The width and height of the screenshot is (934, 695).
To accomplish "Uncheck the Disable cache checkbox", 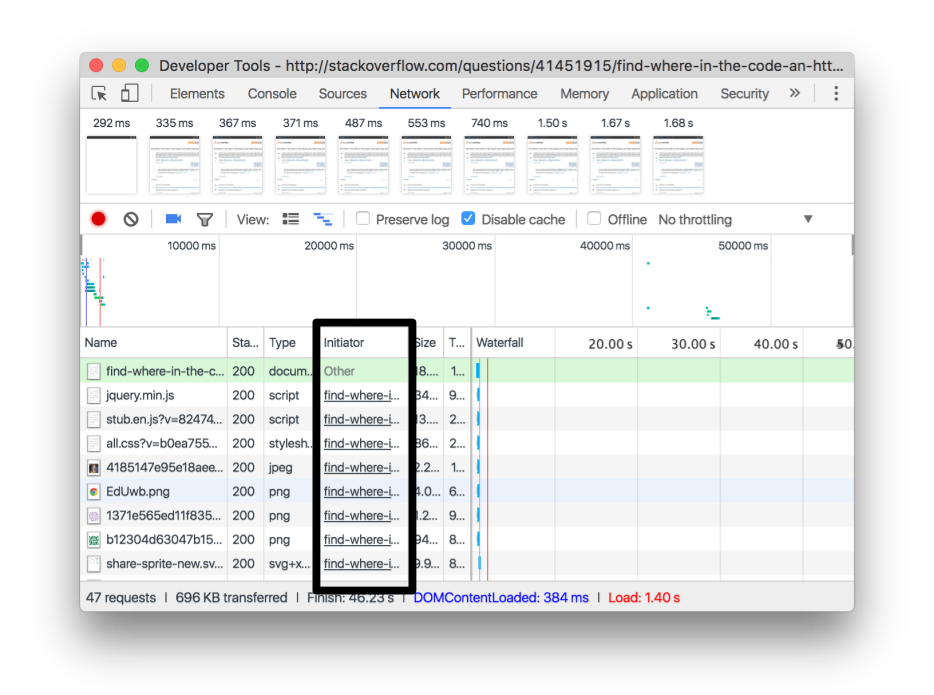I will click(468, 219).
